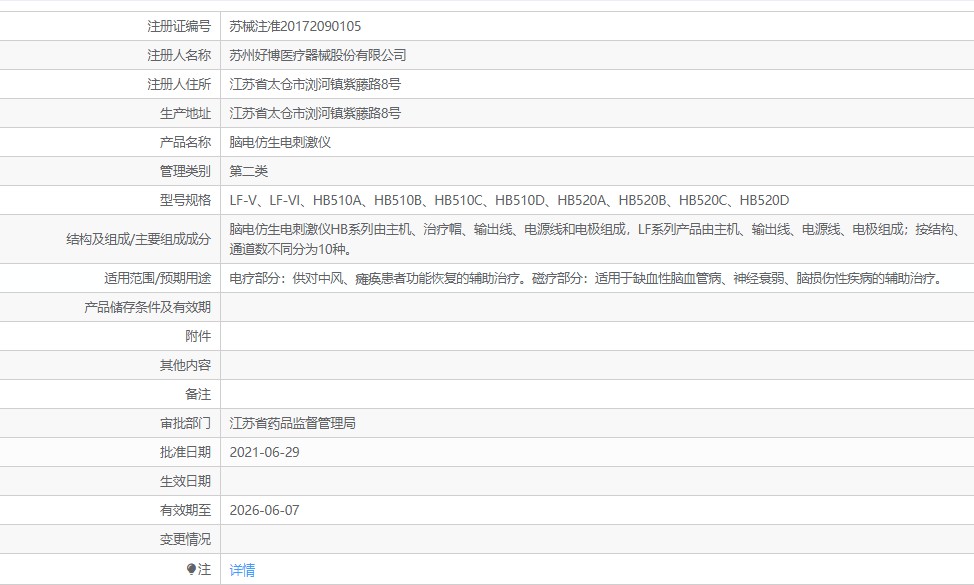This screenshot has width=974, height=585.
Task: Click the 型号规格 label
Action: coord(185,200)
